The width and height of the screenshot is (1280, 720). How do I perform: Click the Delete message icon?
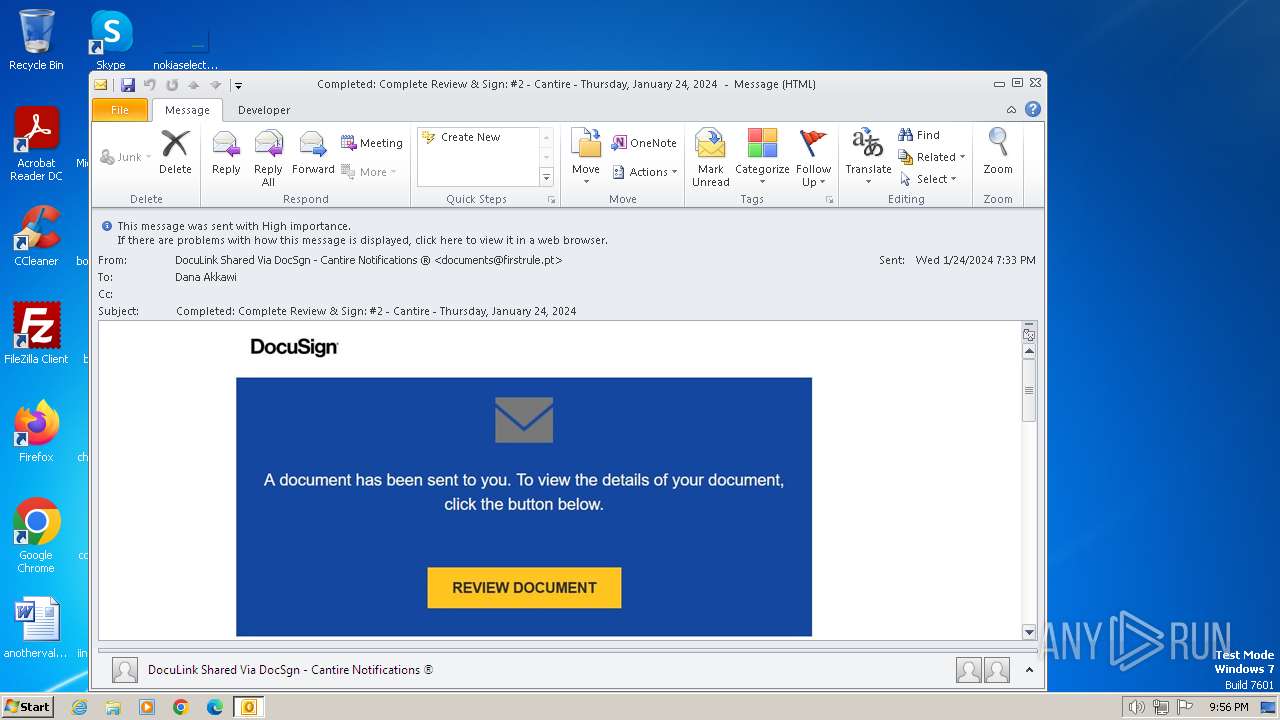point(175,153)
